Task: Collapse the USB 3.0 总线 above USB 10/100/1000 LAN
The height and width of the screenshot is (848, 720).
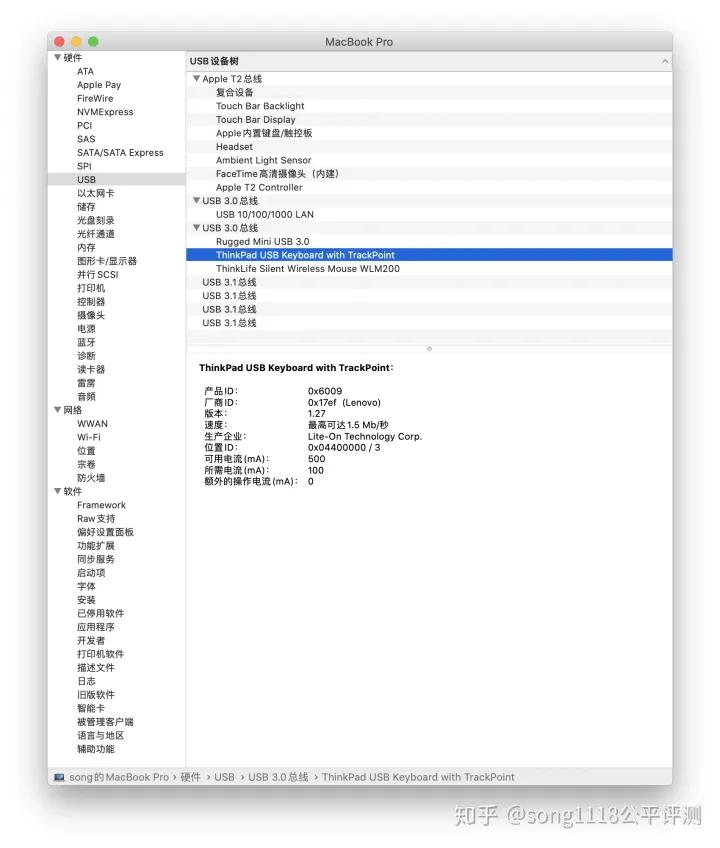Action: pyautogui.click(x=196, y=201)
